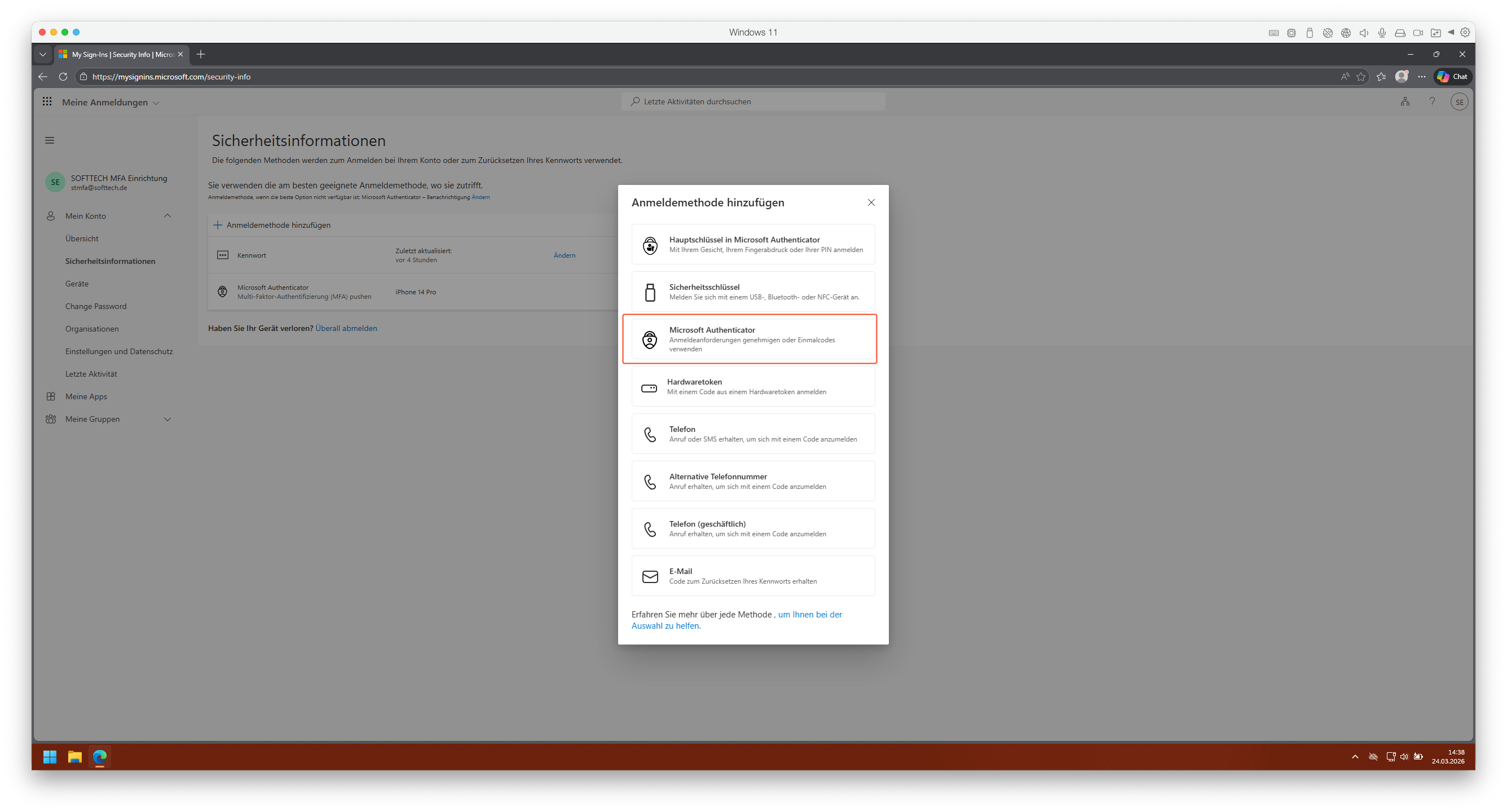
Task: Click the Meine Apps grid icon
Action: click(51, 396)
